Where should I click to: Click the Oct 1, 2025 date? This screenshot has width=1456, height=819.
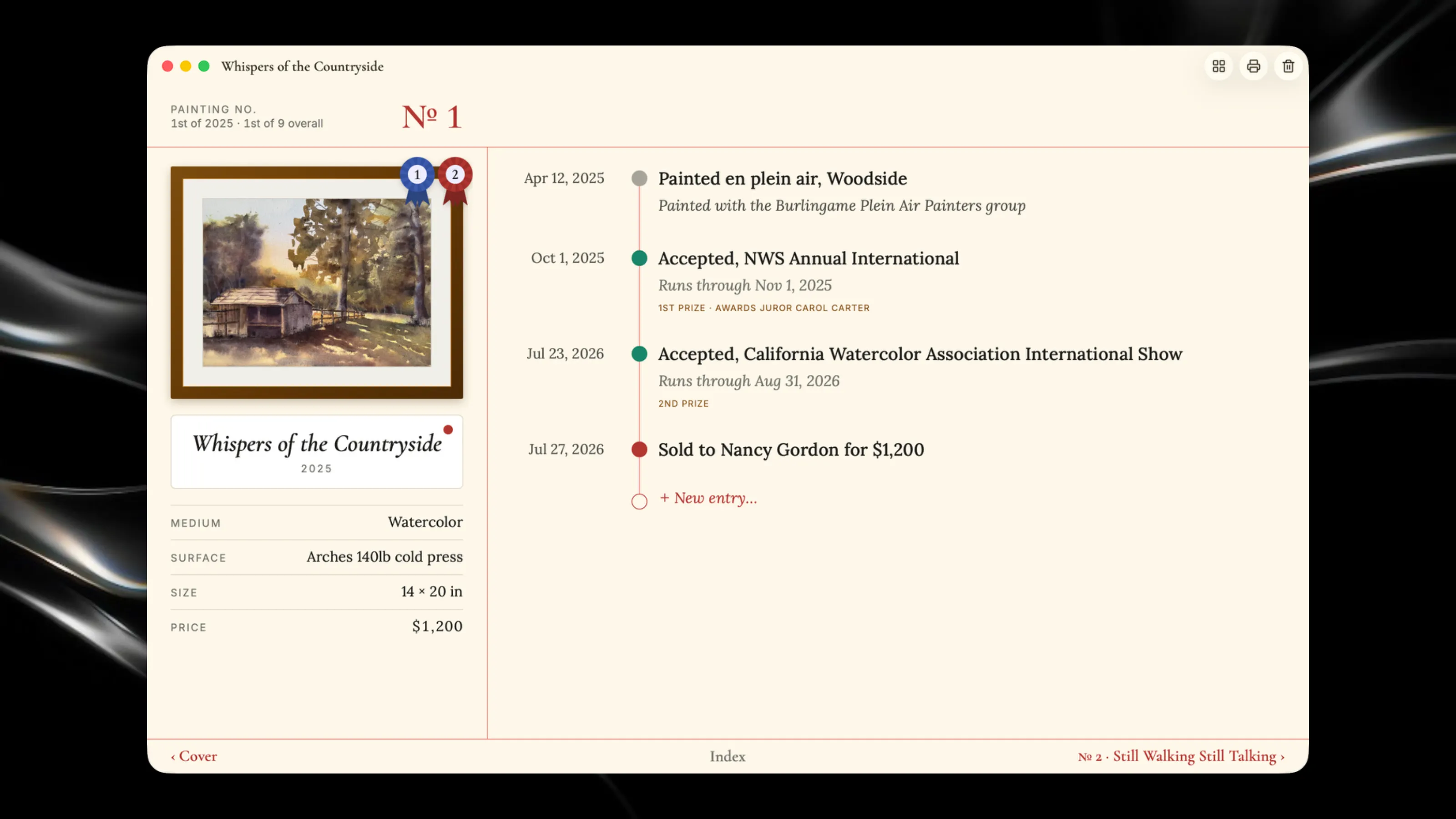pyautogui.click(x=567, y=258)
